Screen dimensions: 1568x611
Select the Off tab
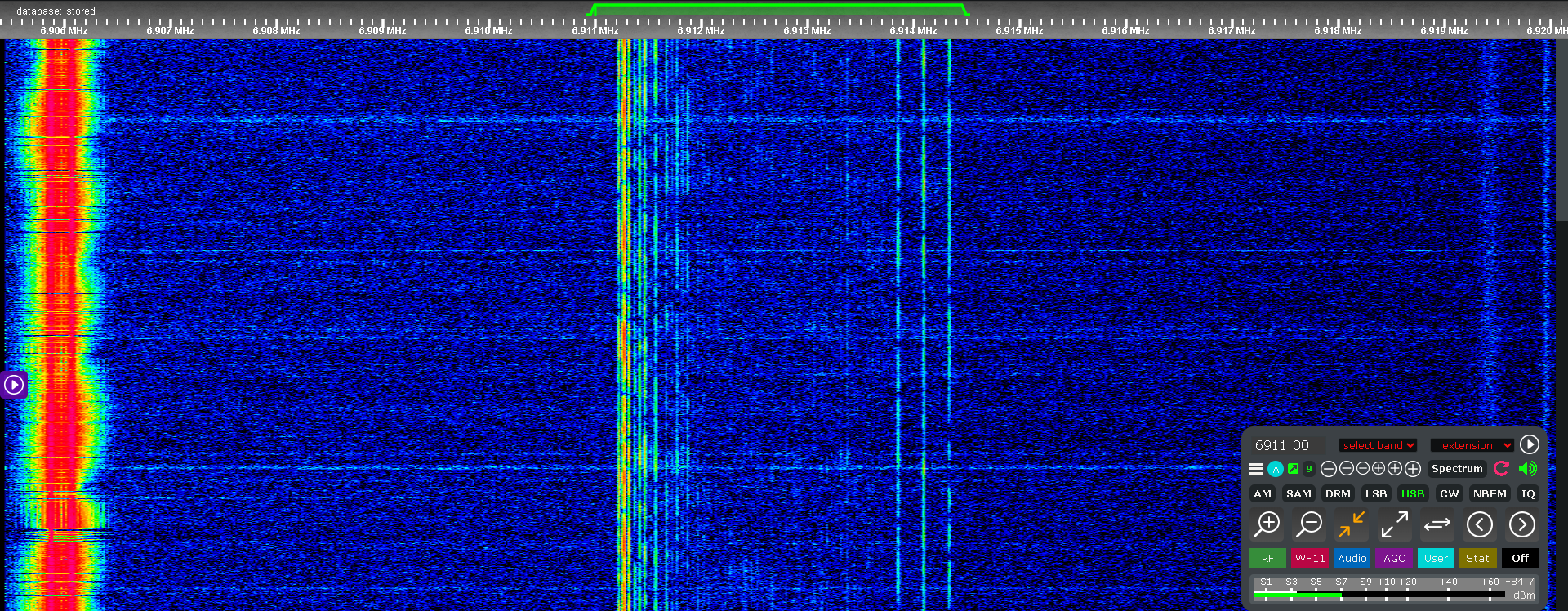coord(1520,558)
